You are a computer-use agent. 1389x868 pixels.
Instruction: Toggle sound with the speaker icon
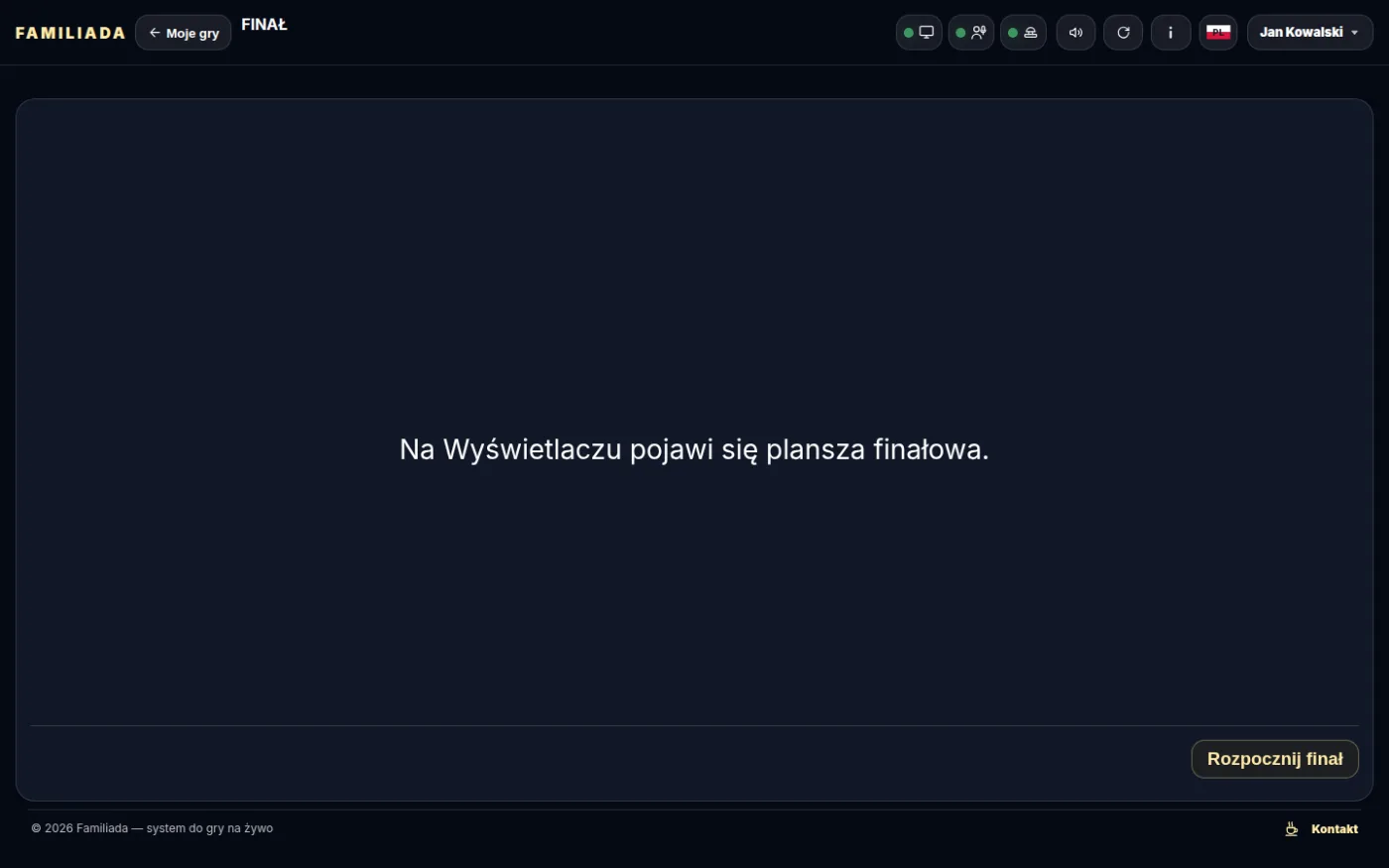click(1075, 33)
